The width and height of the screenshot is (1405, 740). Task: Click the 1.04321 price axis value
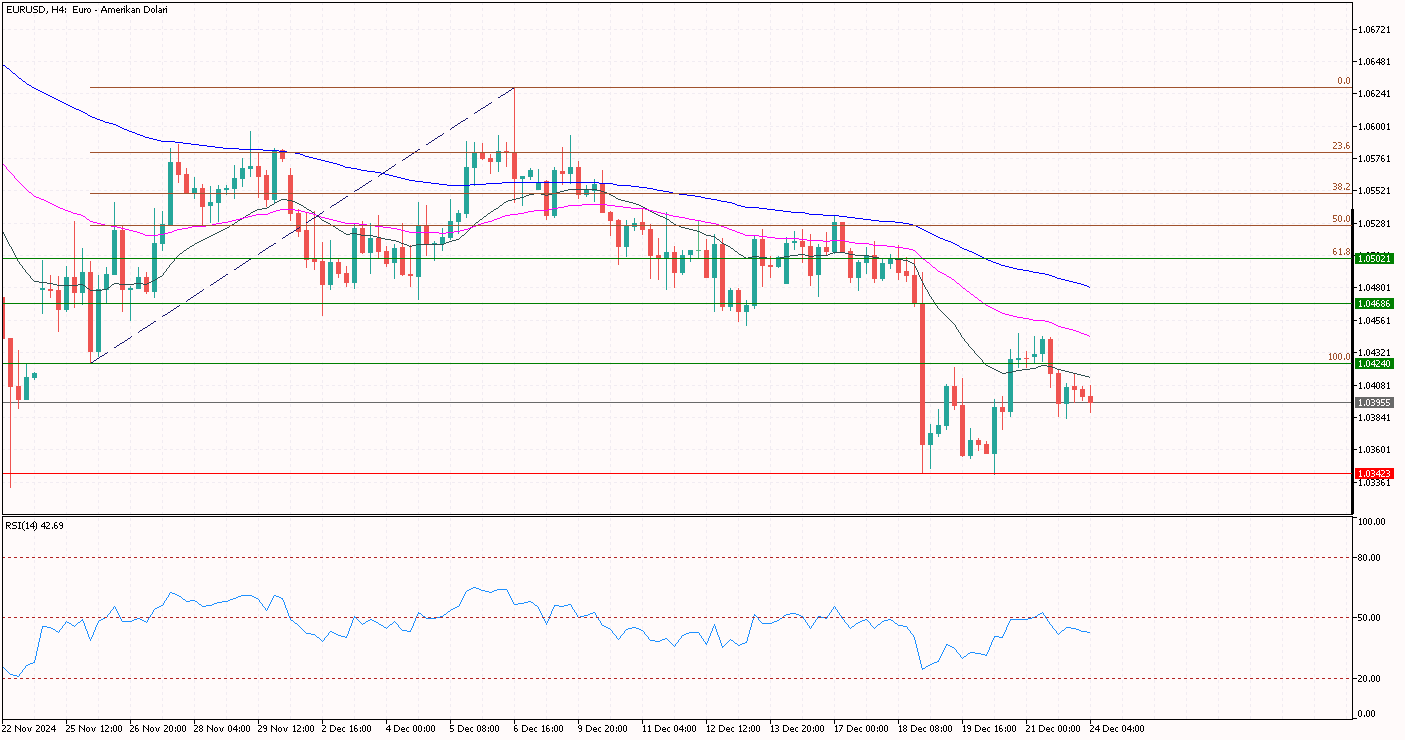(x=1373, y=353)
